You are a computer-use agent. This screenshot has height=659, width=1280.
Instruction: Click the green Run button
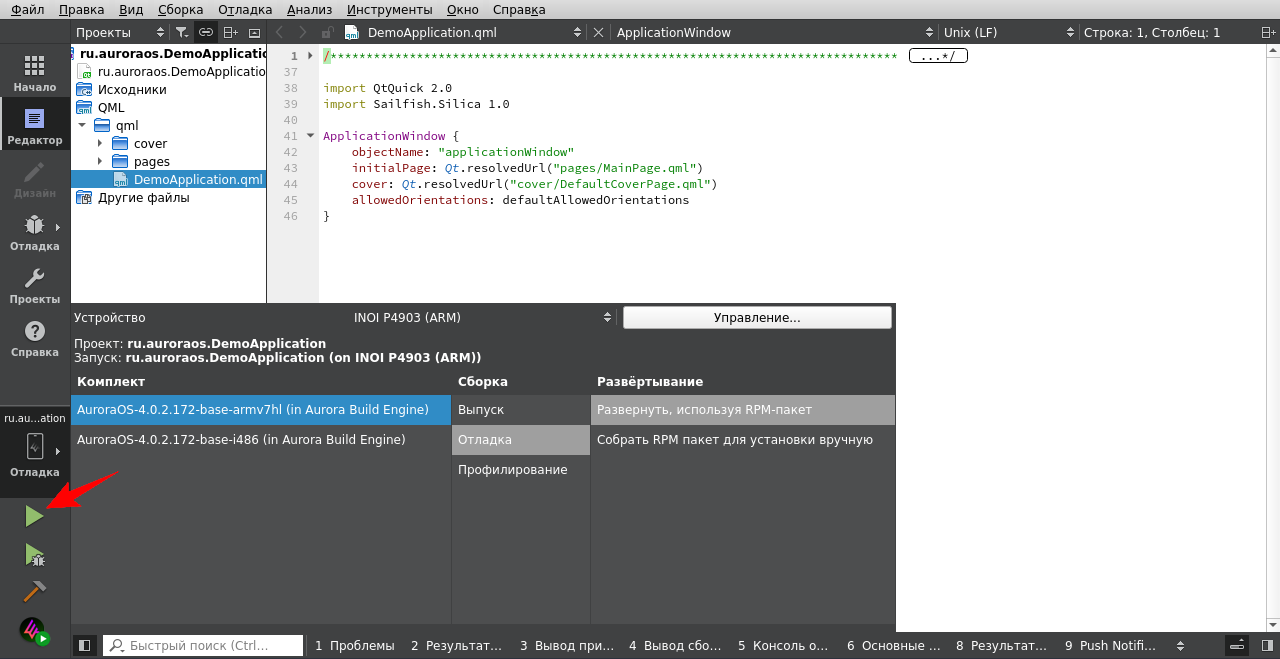(x=34, y=516)
